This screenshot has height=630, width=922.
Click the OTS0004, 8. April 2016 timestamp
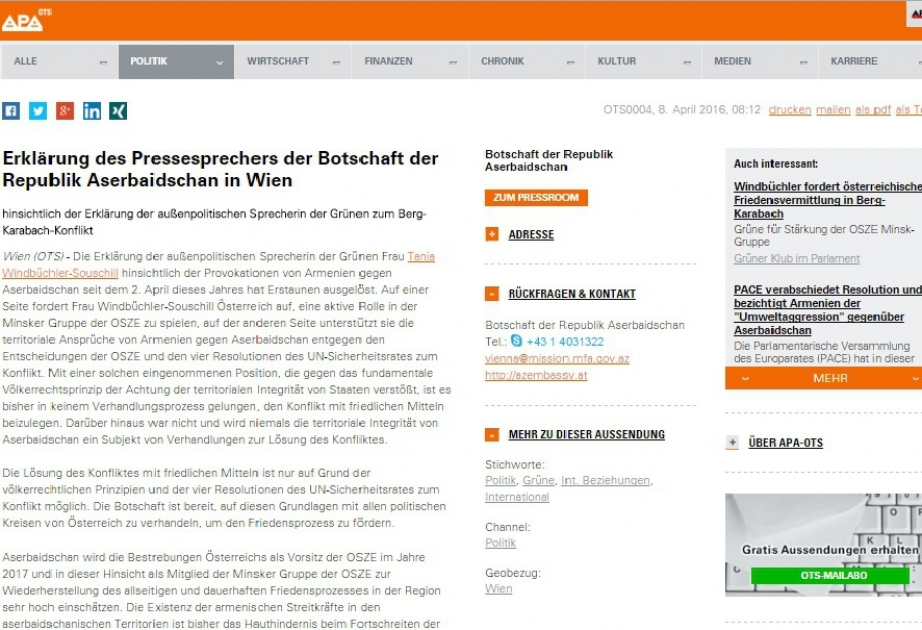[682, 109]
